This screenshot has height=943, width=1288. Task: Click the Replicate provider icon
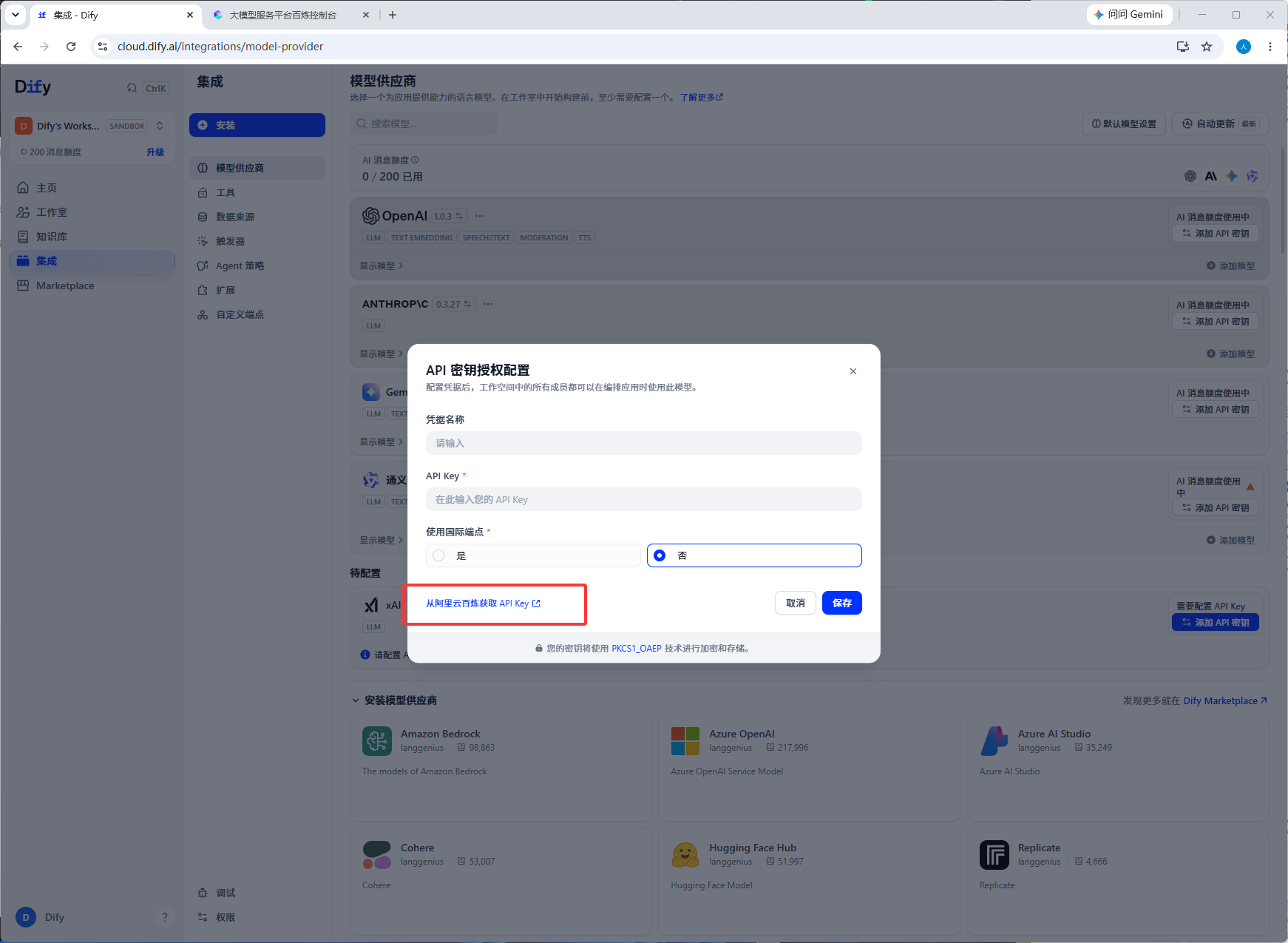[994, 855]
